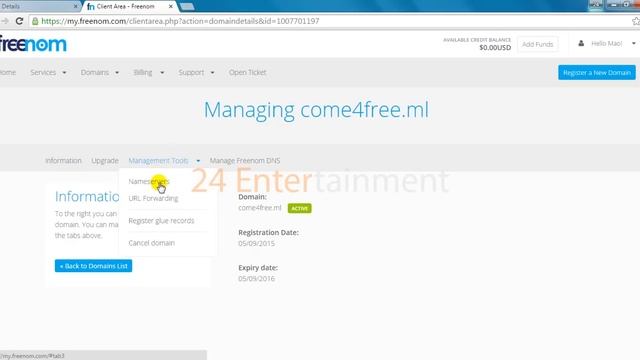
Task: Open Manage Freenom DNS tab
Action: (245, 160)
